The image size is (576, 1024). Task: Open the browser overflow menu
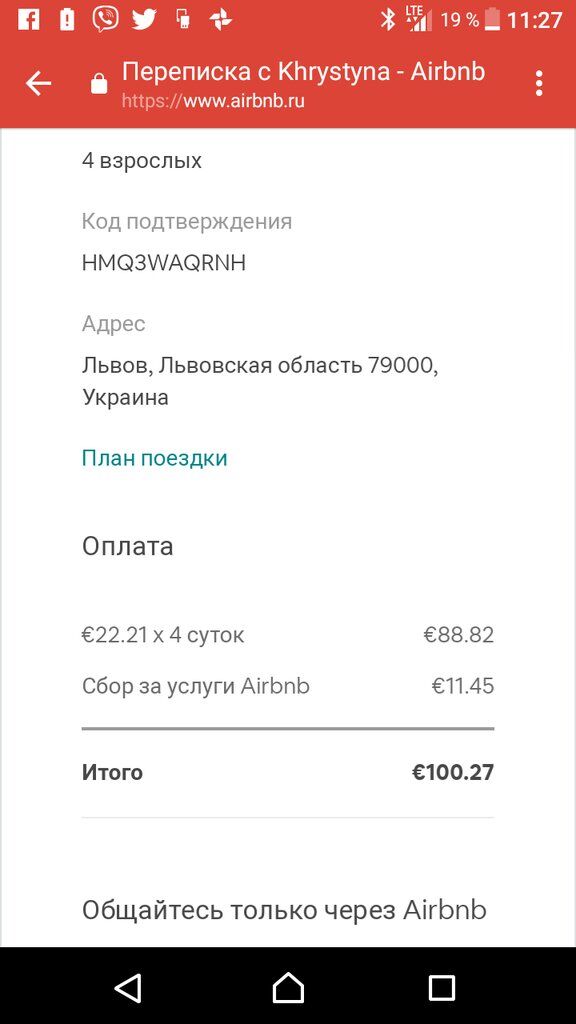(538, 84)
